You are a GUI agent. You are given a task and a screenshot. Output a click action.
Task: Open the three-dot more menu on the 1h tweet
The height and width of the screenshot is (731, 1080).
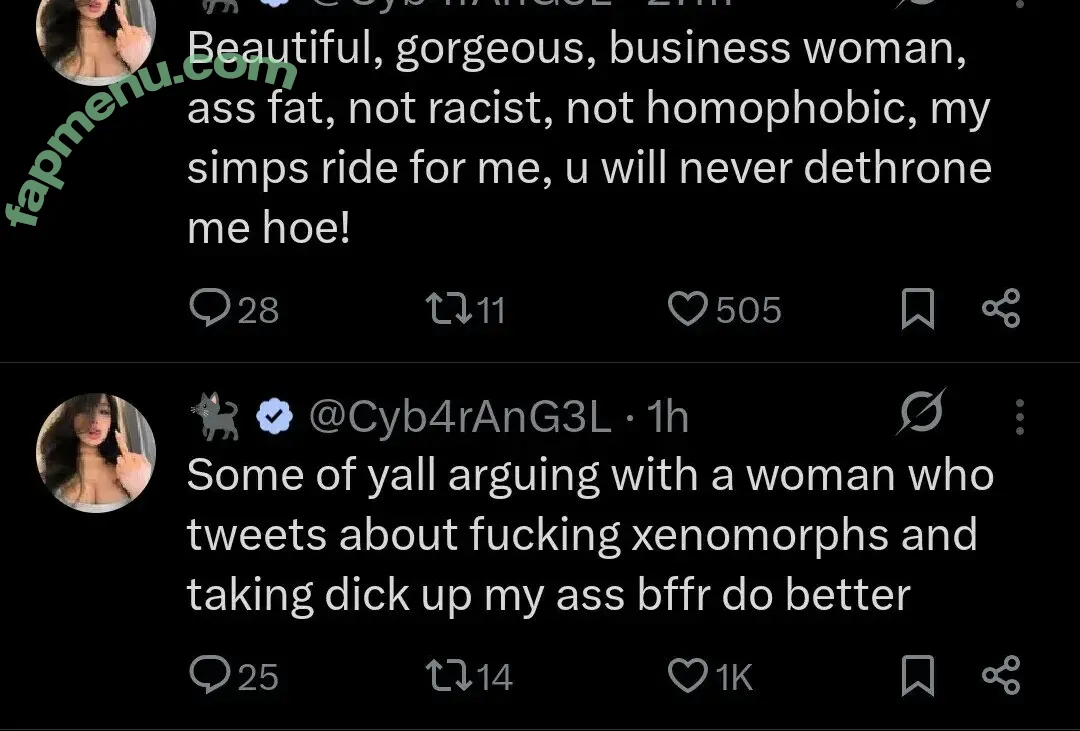point(1019,417)
